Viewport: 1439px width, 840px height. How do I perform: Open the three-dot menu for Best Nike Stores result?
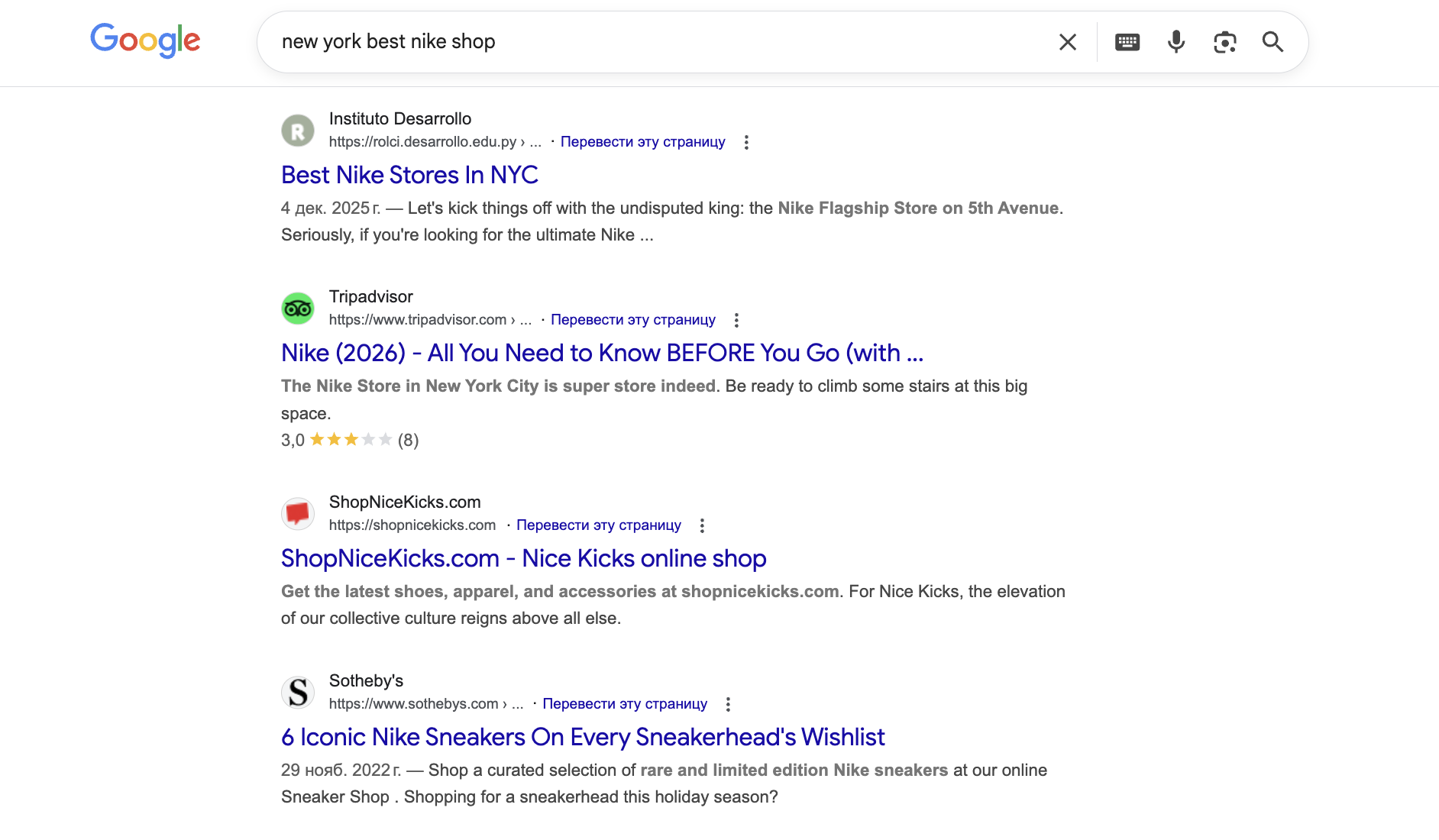[746, 142]
